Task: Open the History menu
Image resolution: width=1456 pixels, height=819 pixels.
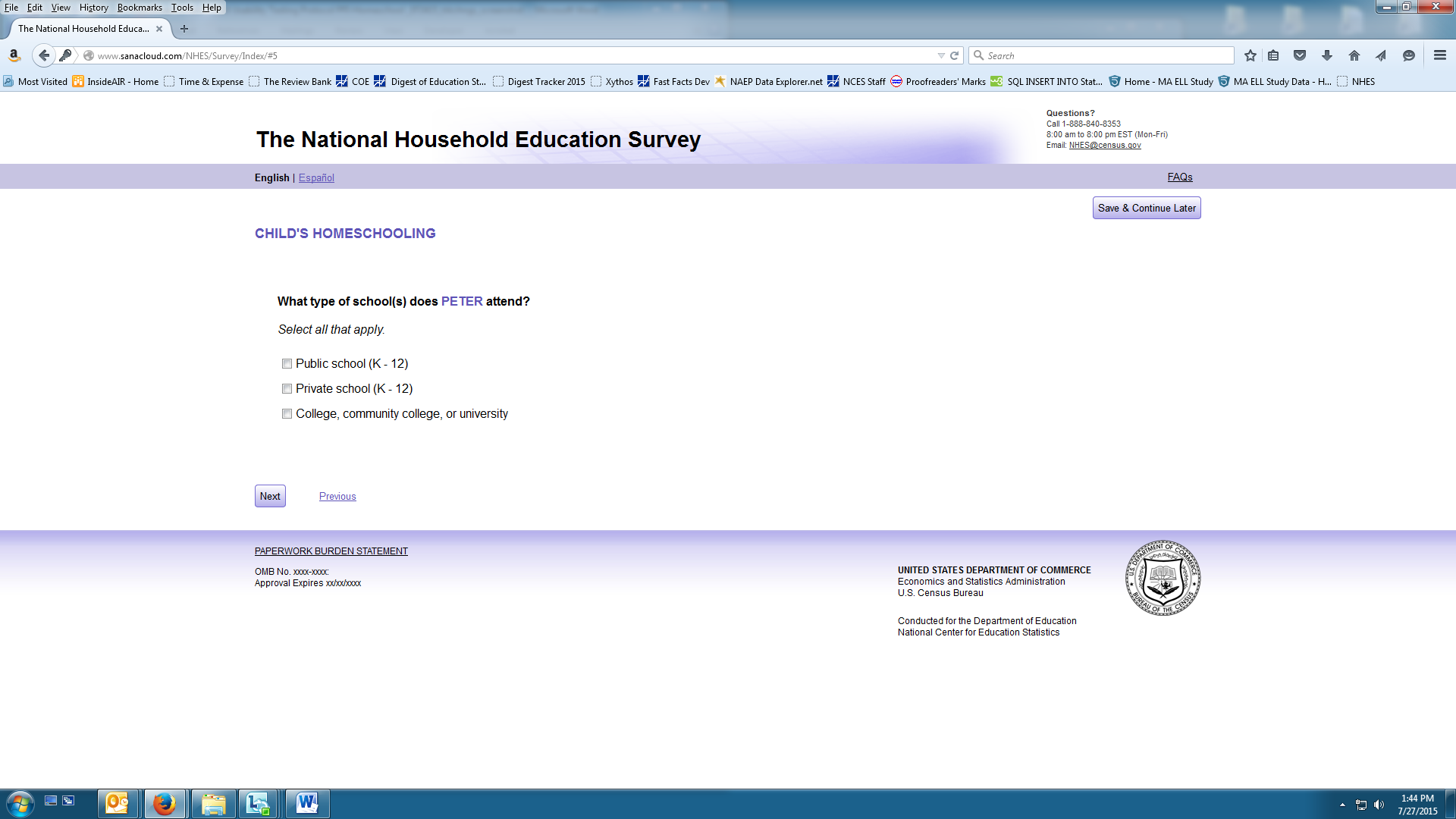Action: [x=93, y=8]
